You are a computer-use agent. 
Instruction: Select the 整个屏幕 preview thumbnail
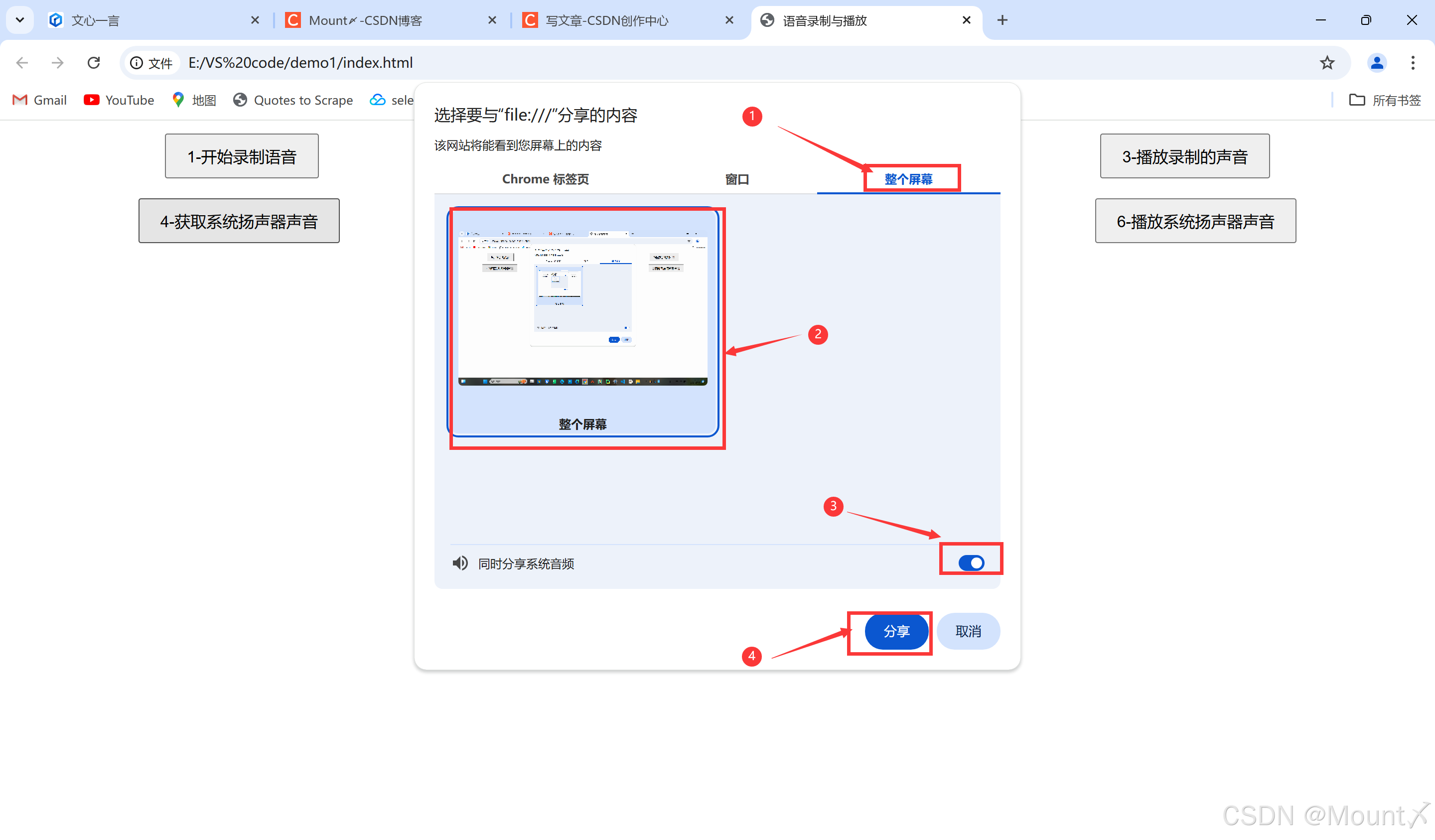[x=582, y=322]
